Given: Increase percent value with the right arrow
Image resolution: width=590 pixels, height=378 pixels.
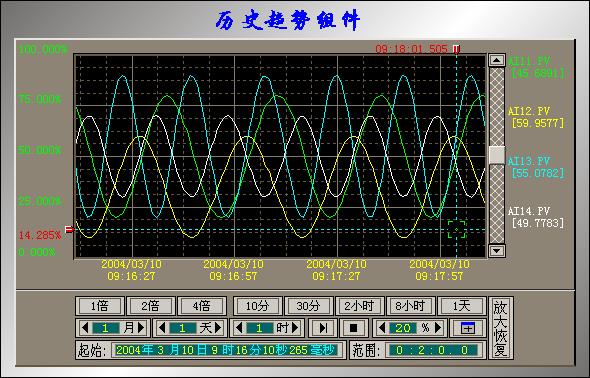Looking at the screenshot, I should (x=438, y=328).
